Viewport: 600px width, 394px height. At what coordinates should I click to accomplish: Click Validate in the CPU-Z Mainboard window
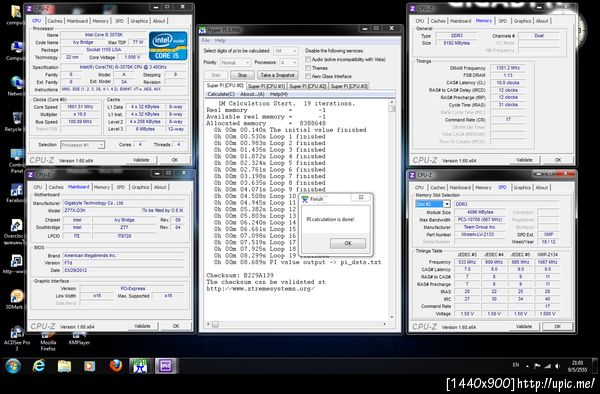click(142, 326)
